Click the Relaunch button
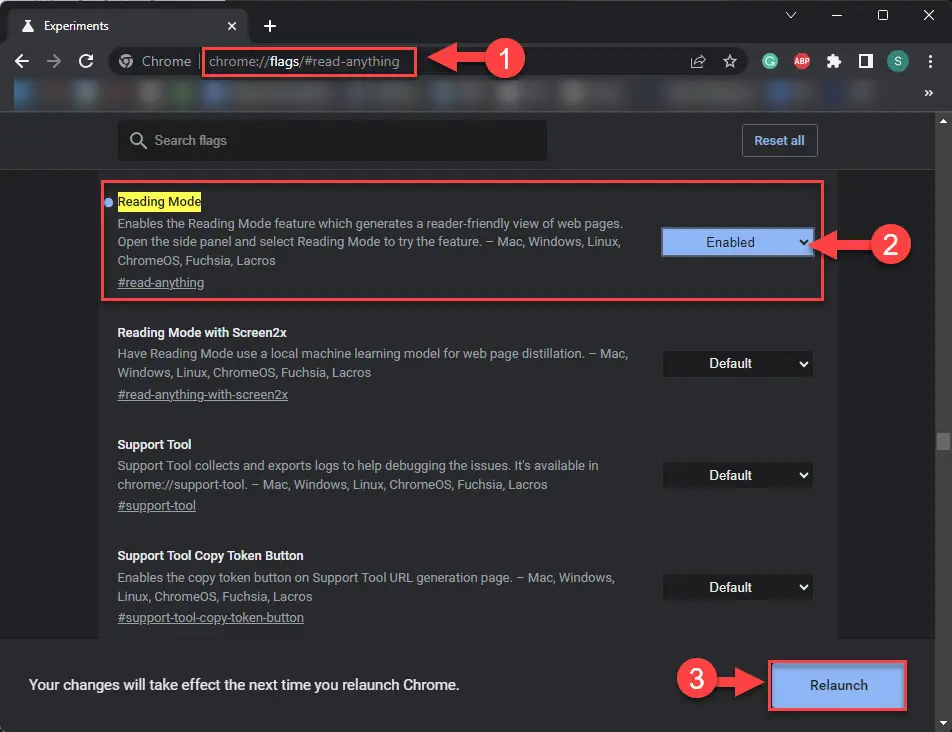This screenshot has height=732, width=952. click(838, 685)
